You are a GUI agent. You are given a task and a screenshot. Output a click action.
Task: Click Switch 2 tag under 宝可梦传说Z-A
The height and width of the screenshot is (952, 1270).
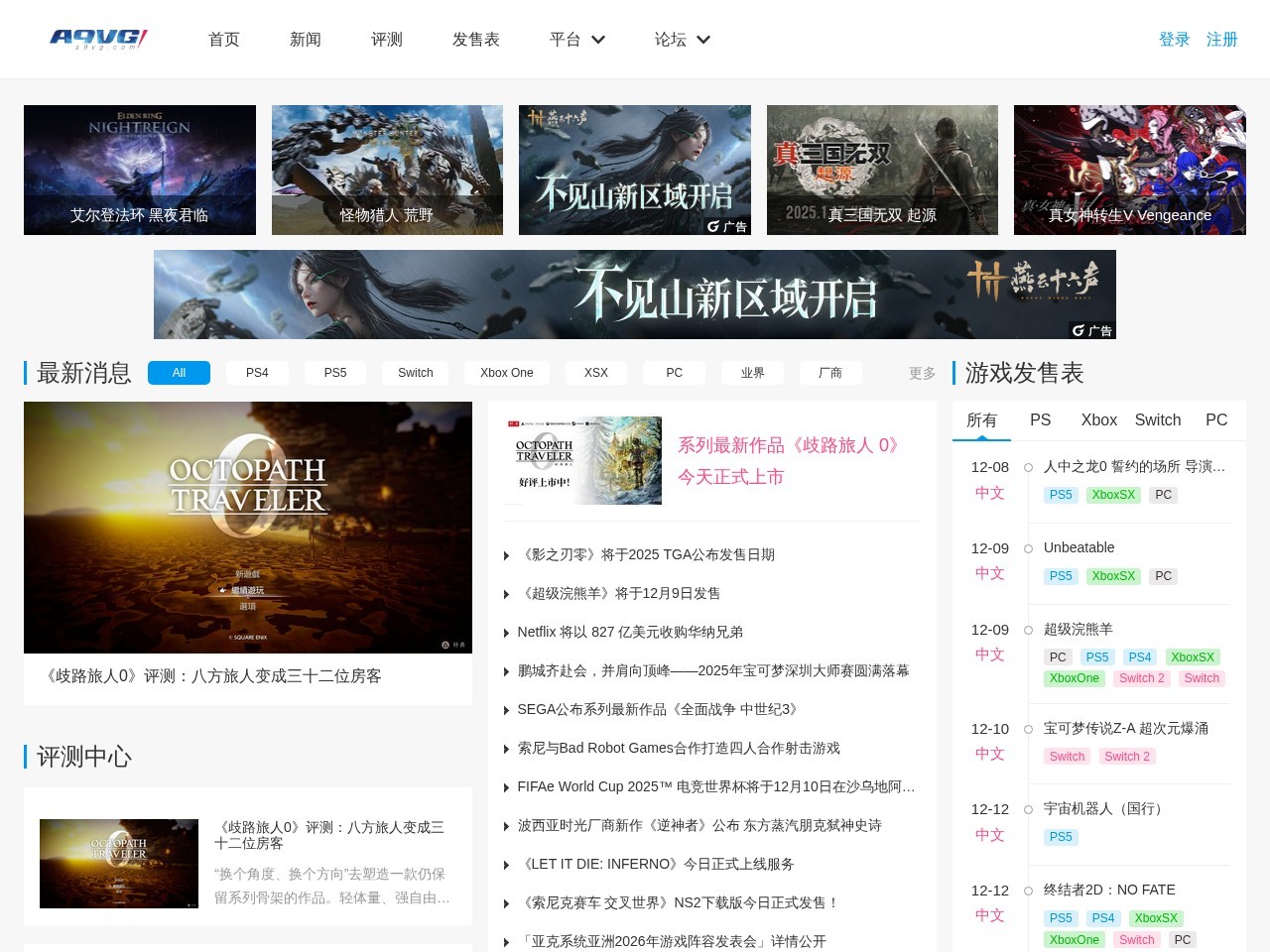point(1126,757)
